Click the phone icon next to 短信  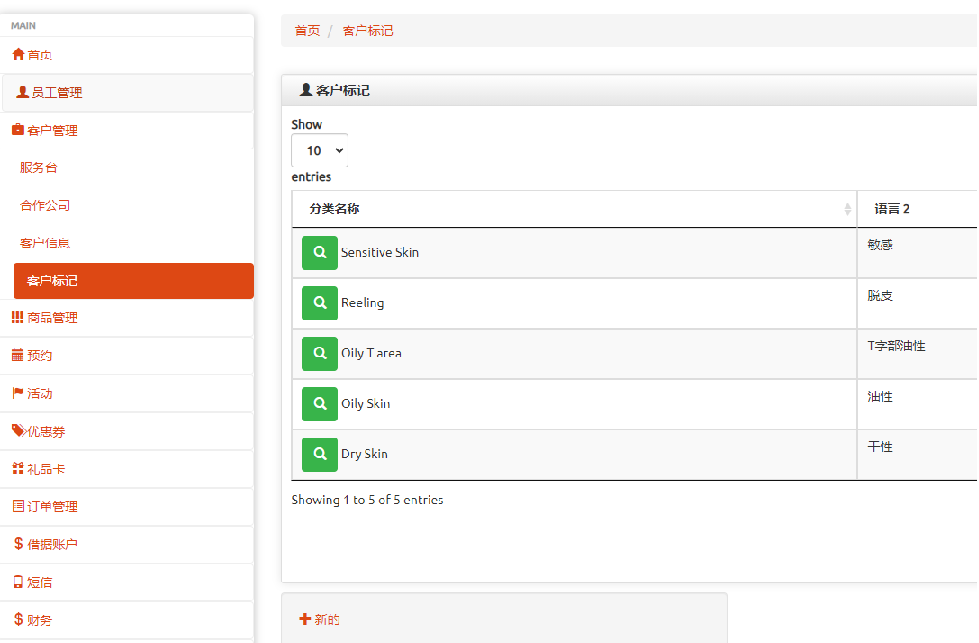[x=18, y=582]
